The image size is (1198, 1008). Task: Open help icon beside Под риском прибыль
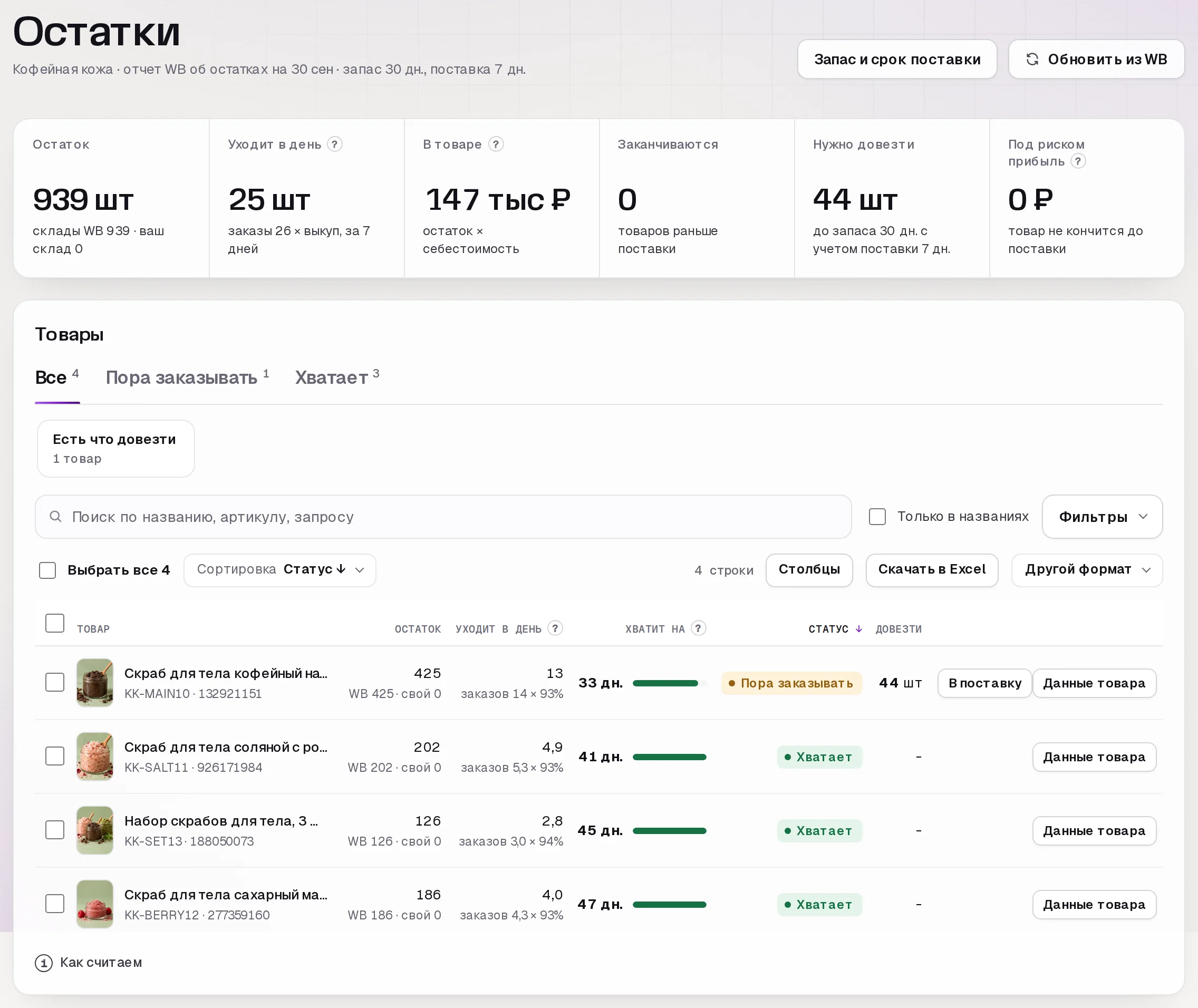[x=1078, y=161]
